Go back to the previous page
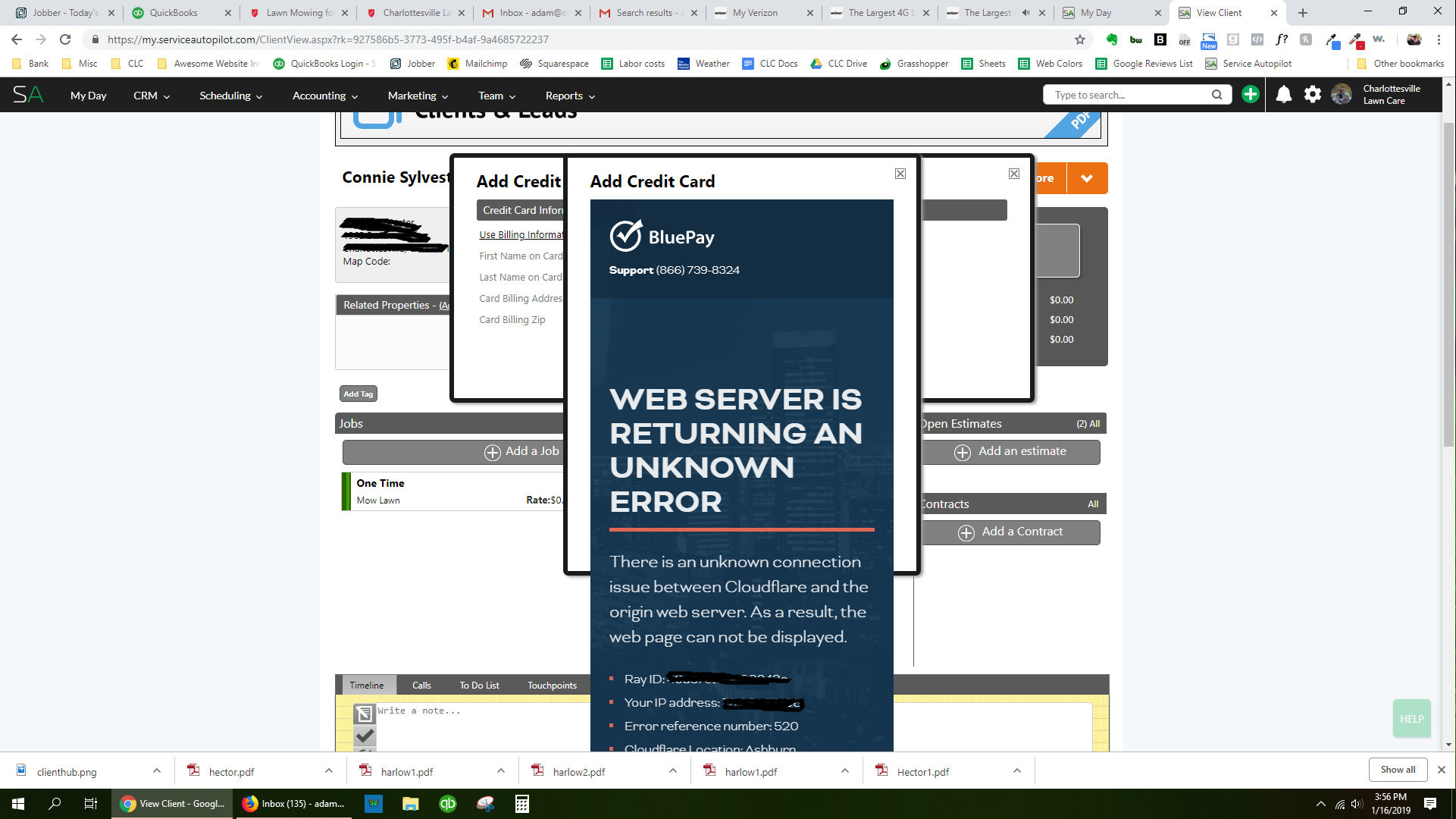Screen dimensions: 1456x819 (17, 39)
